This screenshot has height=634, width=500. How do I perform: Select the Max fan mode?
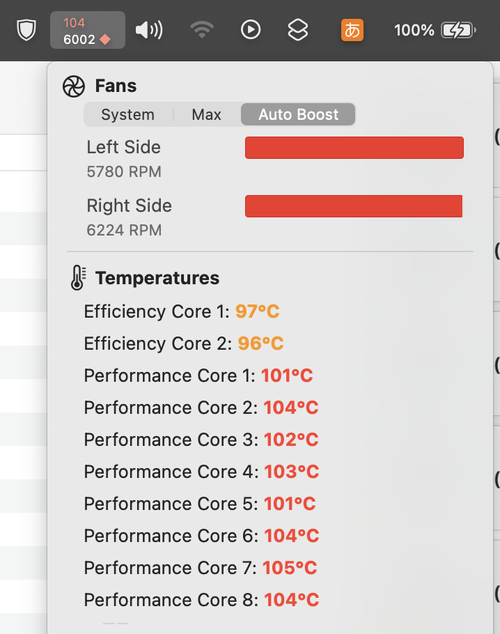click(207, 115)
